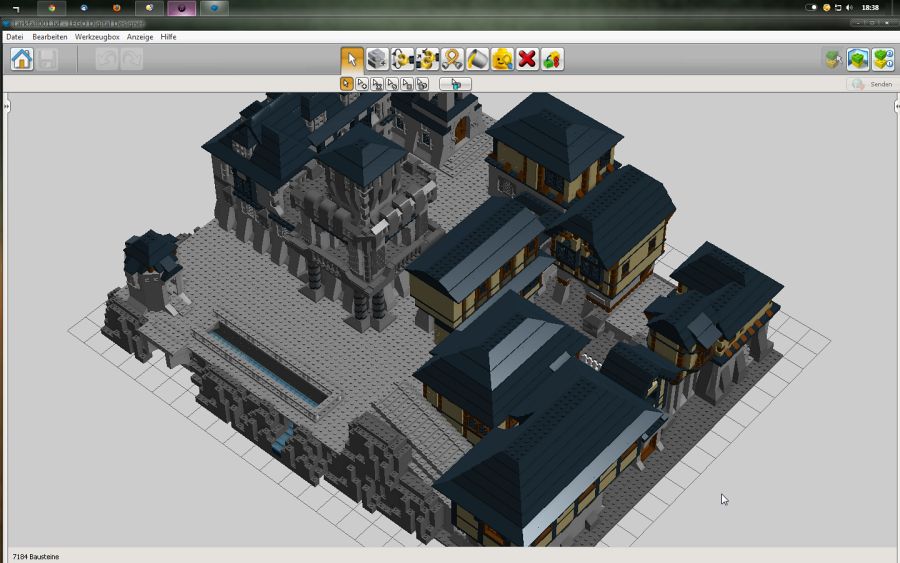Switch to Building Guide mode
This screenshot has height=563, width=900.
tap(882, 59)
